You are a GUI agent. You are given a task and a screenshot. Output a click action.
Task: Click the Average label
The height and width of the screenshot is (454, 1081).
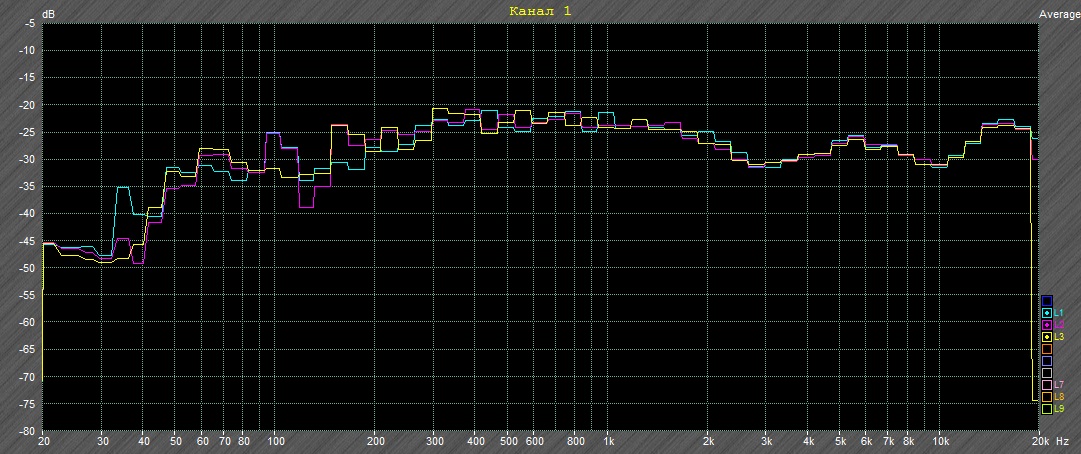(x=1058, y=14)
